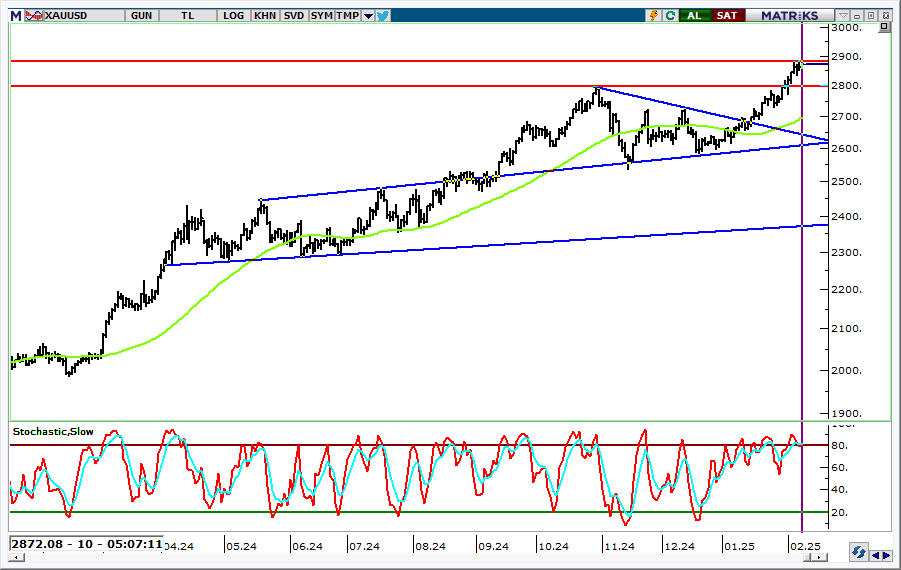This screenshot has height=570, width=901.
Task: Click the blue right arrow navigation icon
Action: click(x=886, y=554)
